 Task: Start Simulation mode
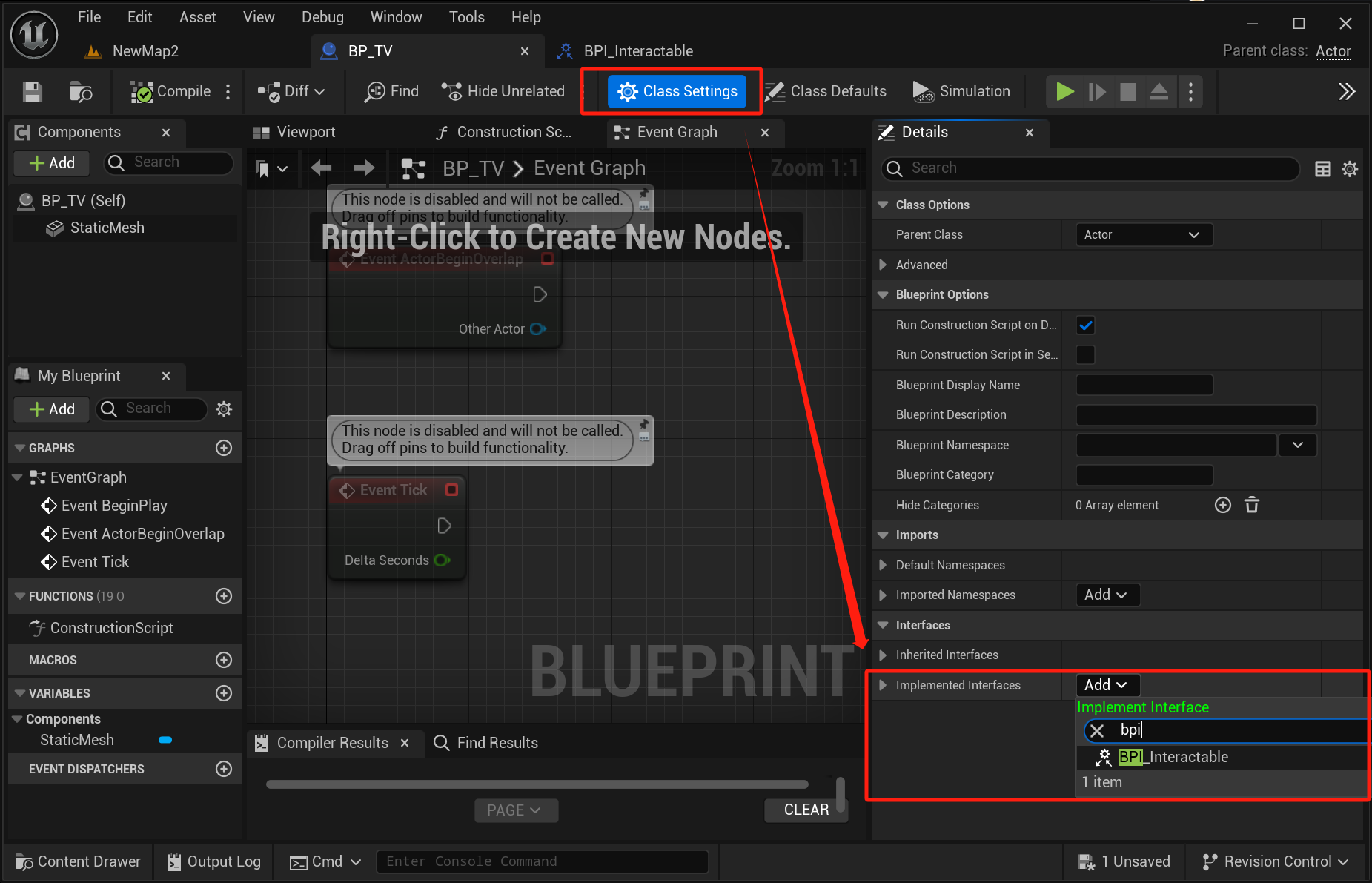pyautogui.click(x=961, y=92)
